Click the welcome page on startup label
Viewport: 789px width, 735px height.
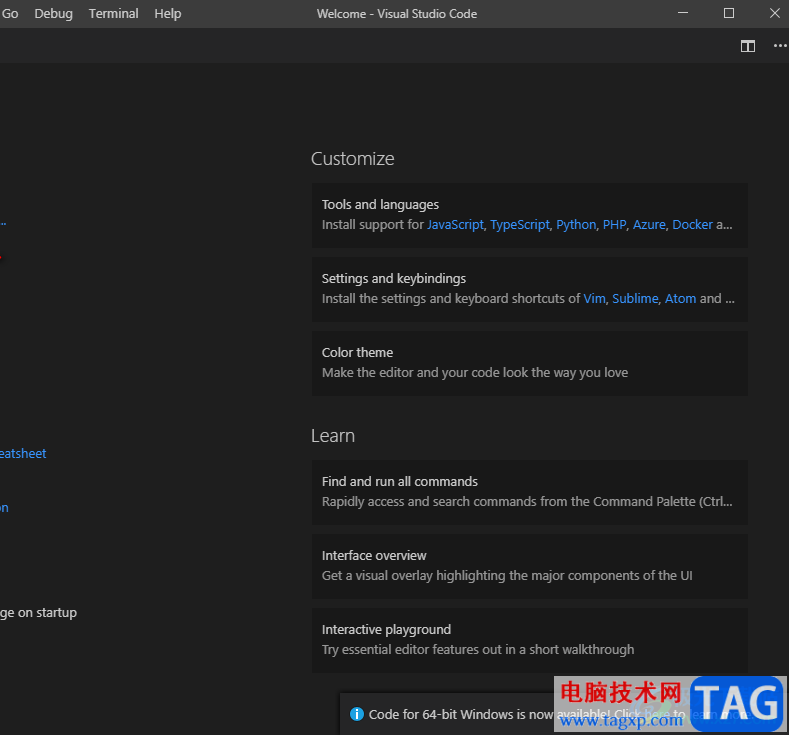pyautogui.click(x=38, y=613)
